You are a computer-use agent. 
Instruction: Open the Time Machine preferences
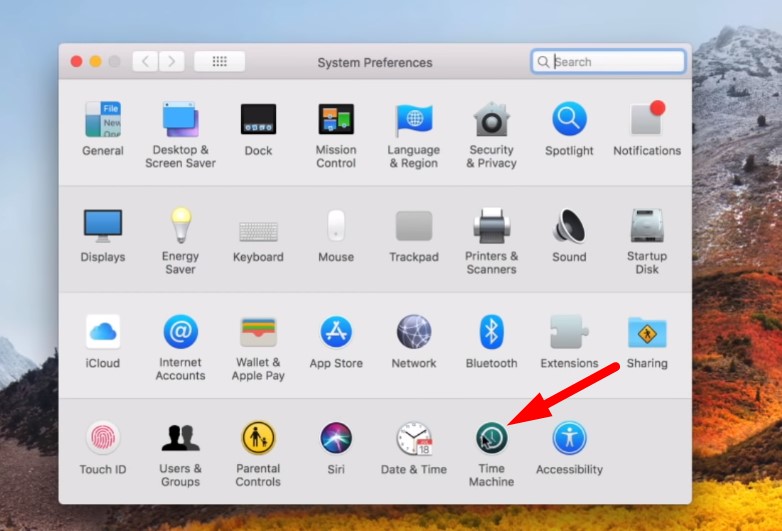coord(491,439)
